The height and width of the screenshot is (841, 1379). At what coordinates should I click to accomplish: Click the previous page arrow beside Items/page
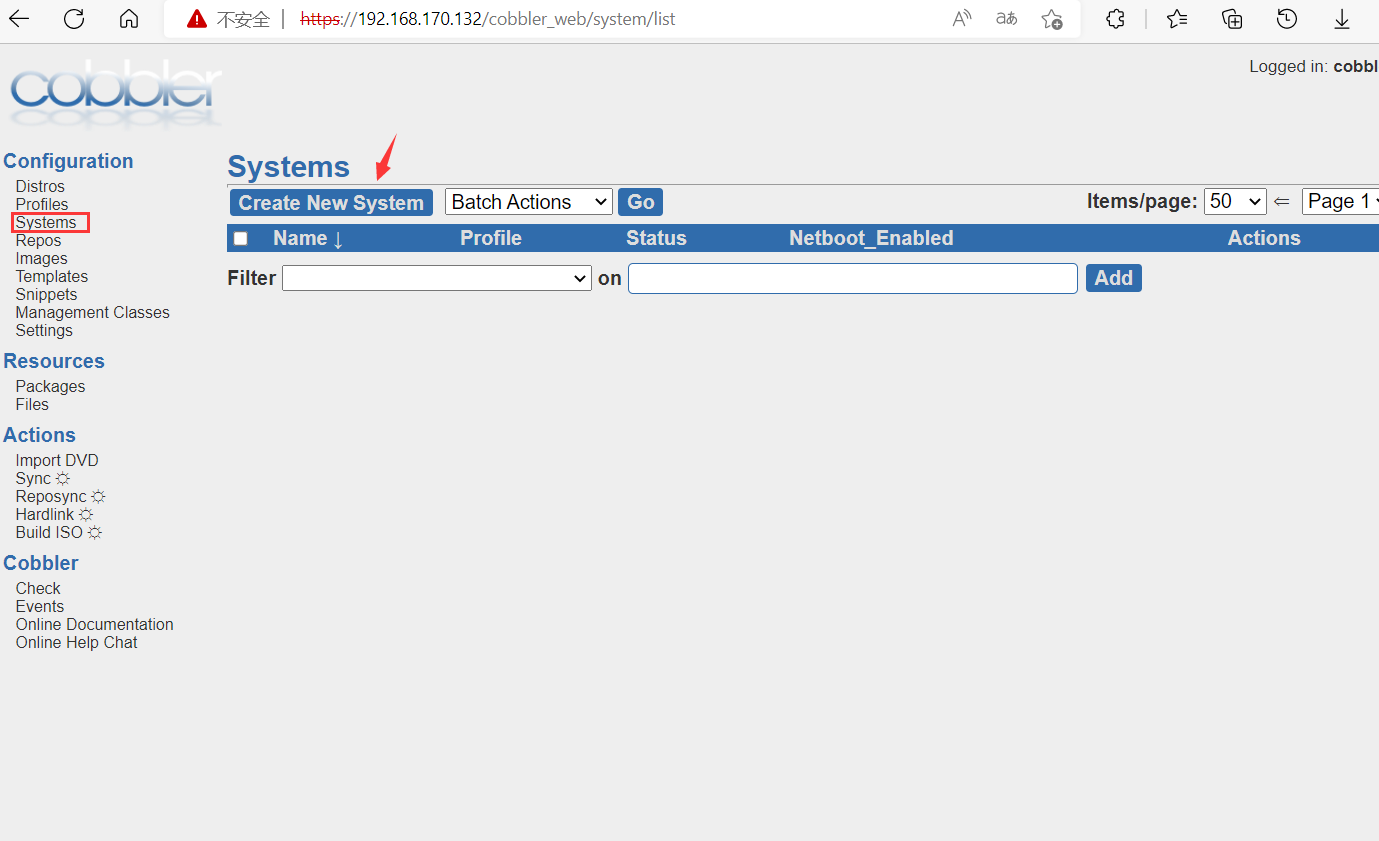coord(1282,202)
